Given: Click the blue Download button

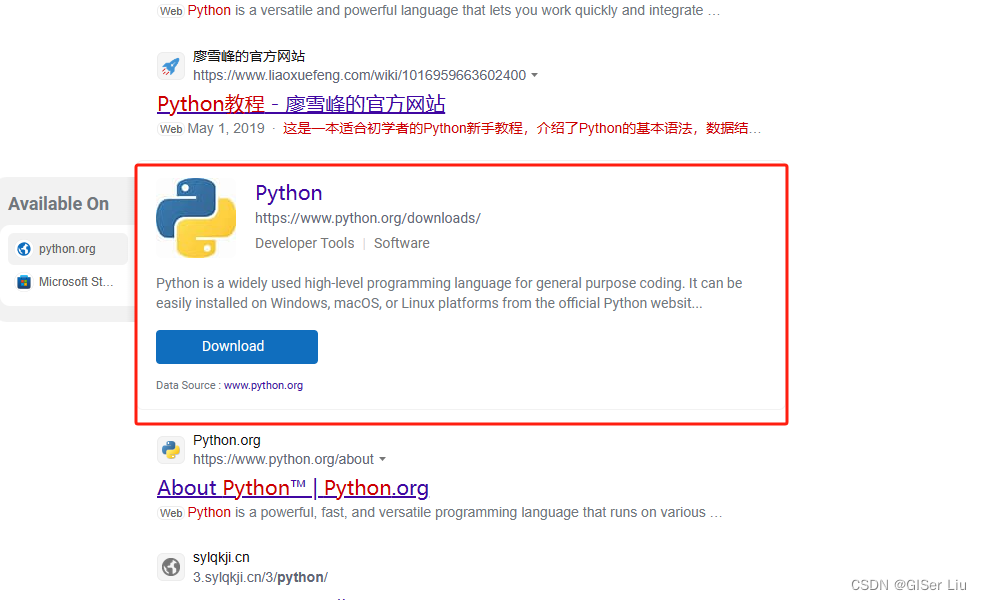Looking at the screenshot, I should (237, 346).
